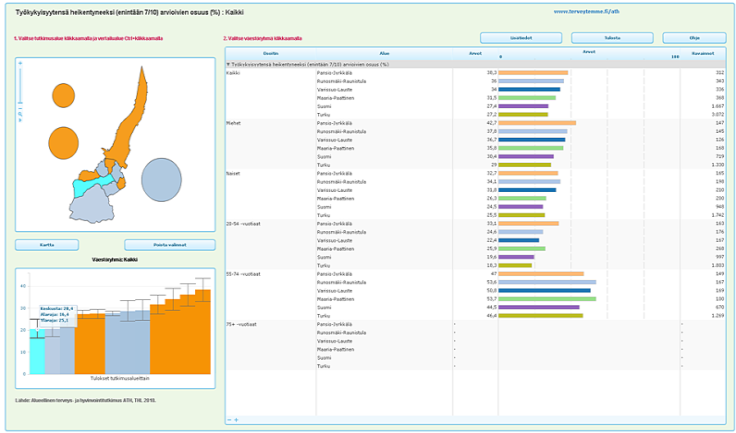
Task: Click the olive 27,2 bar for Turku
Action: 523,115
